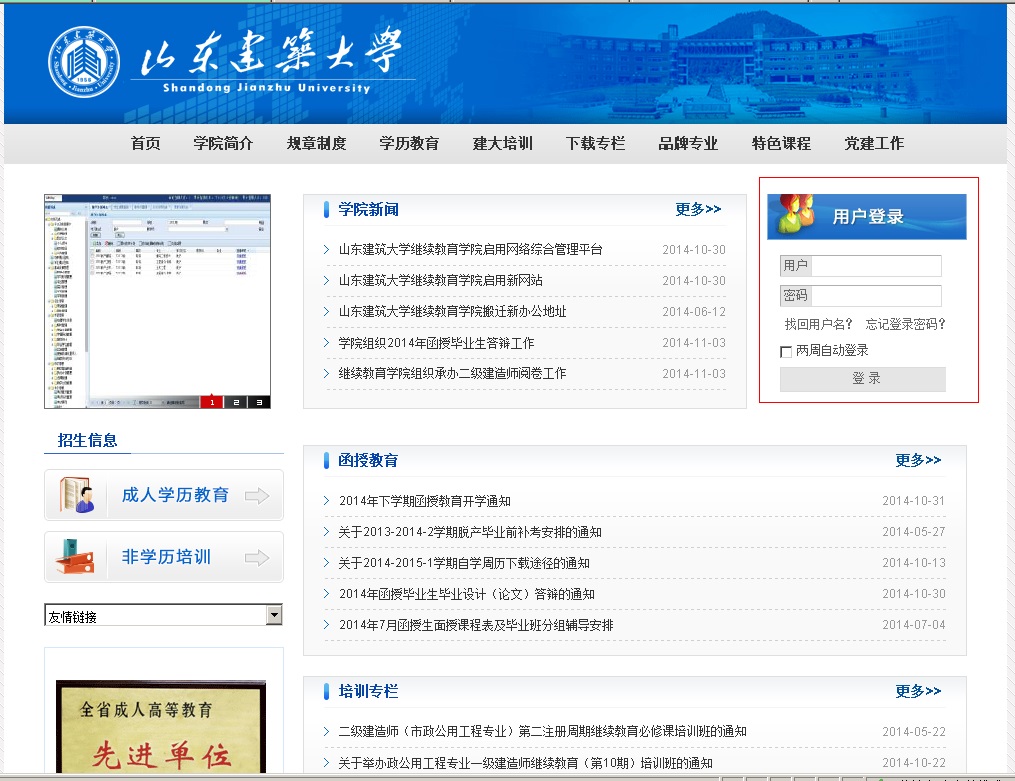1015x781 pixels.
Task: Click the 用户 username input field
Action: tap(876, 266)
